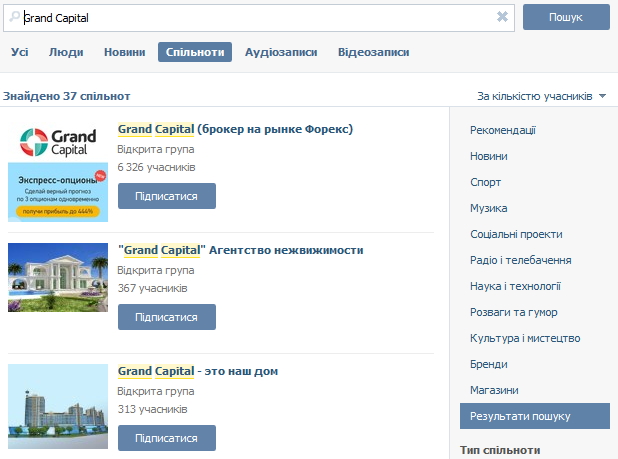
Task: Click the Пошук search button
Action: pos(566,17)
